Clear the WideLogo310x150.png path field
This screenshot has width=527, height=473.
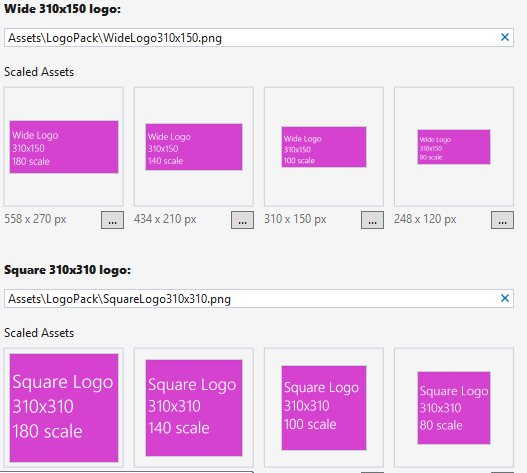[x=504, y=37]
